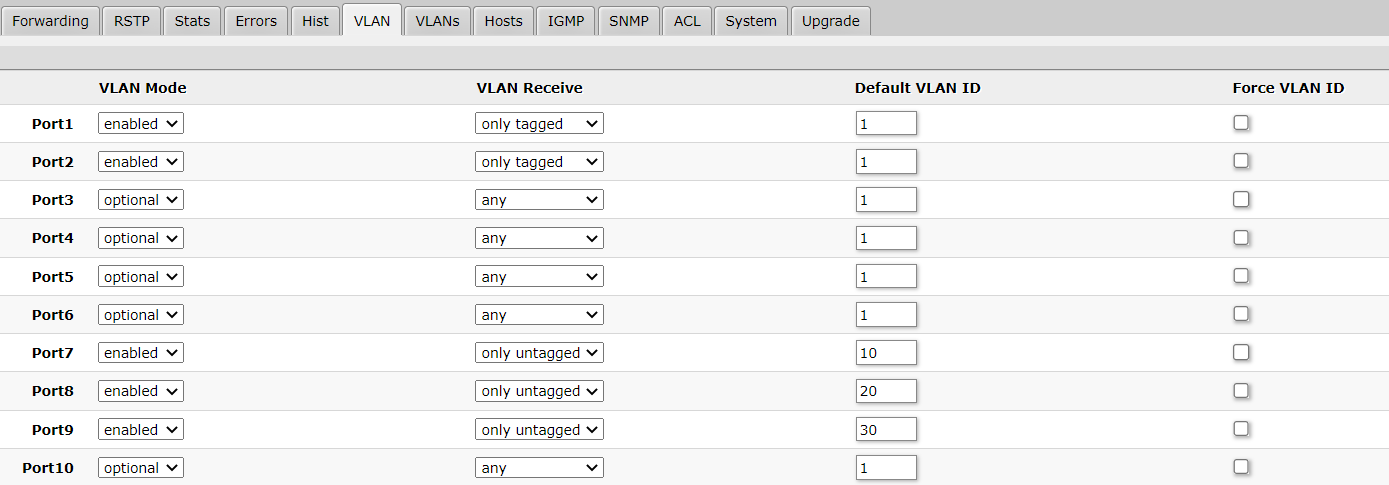Open Port7 VLAN Receive 'only untagged' dropdown
The width and height of the screenshot is (1389, 485).
click(x=539, y=353)
